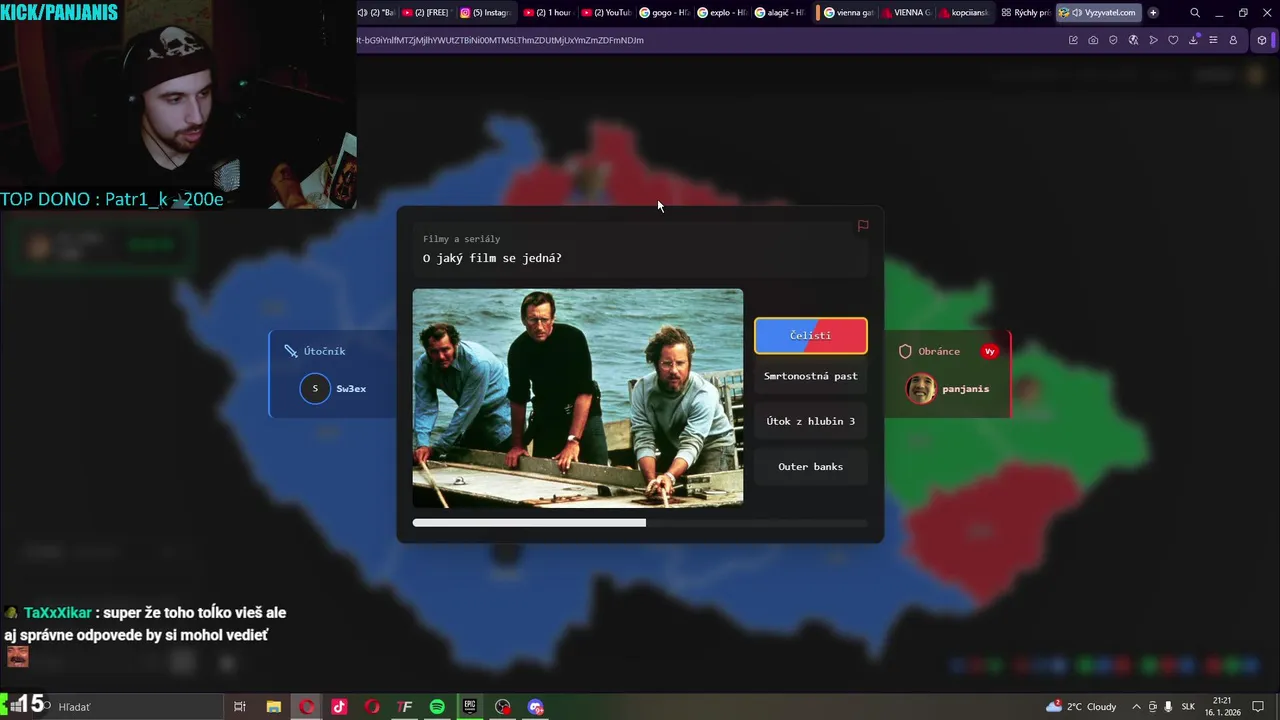Report question with flag icon
Viewport: 1280px width, 720px height.
point(863,226)
